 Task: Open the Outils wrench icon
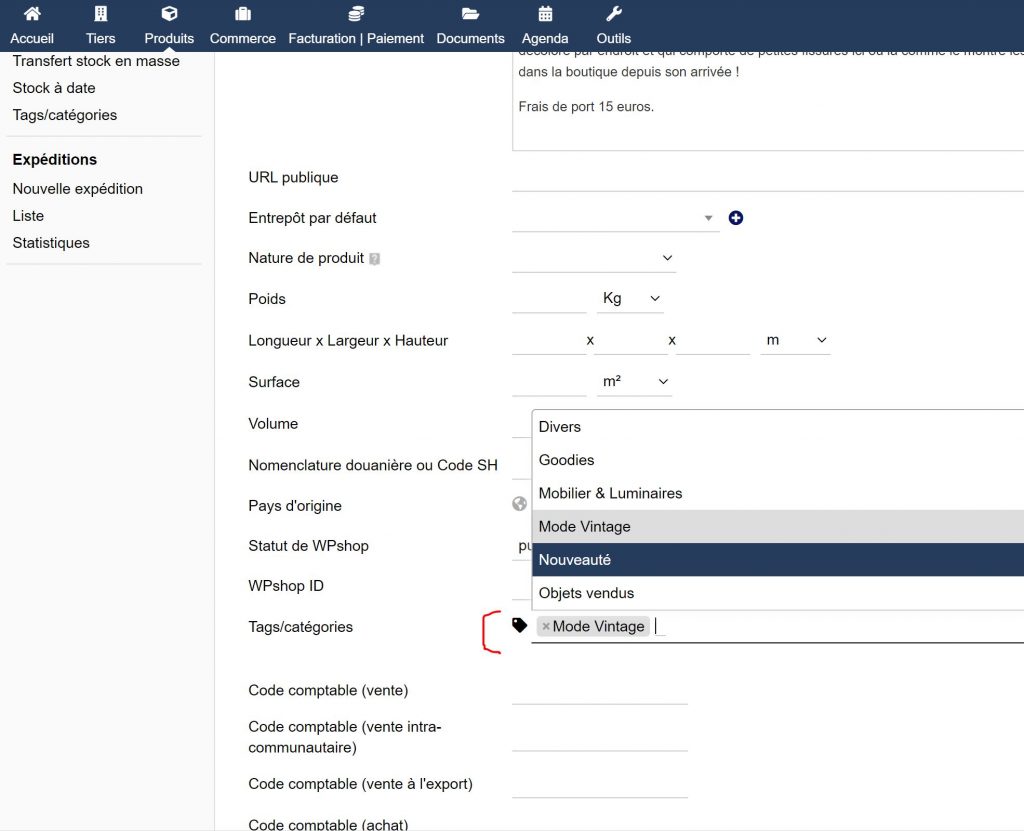[613, 14]
